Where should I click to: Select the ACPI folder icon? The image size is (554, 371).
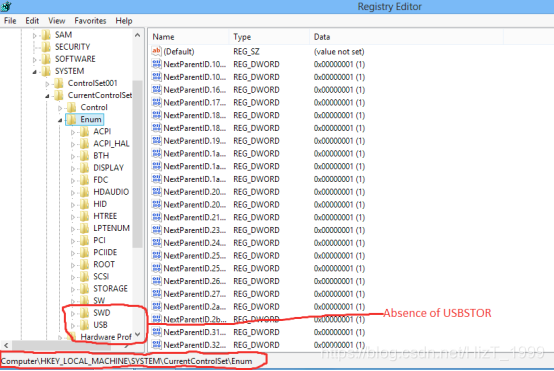pos(84,131)
